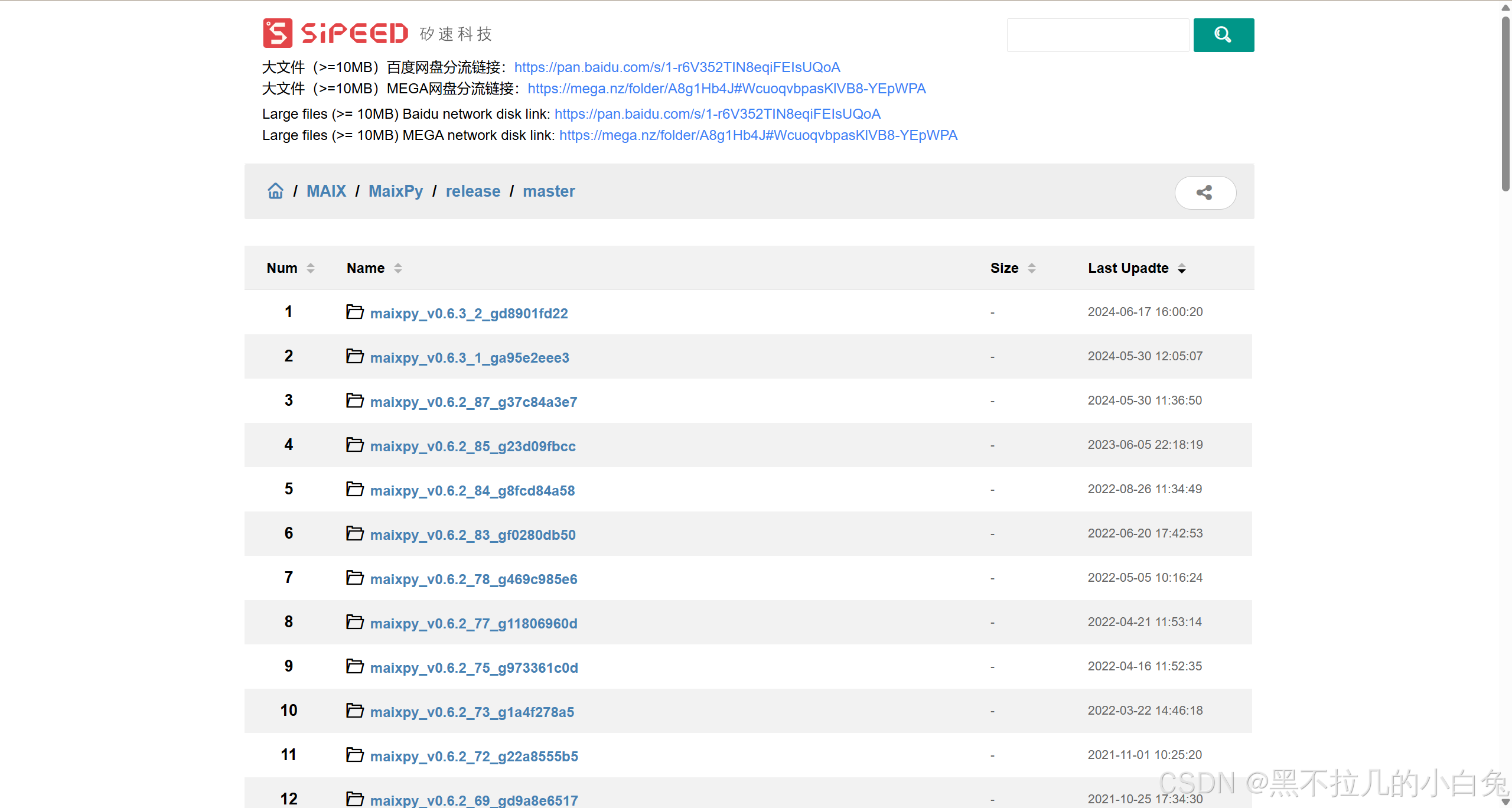1512x808 pixels.
Task: Open the English Baidu network disk link
Action: point(717,114)
